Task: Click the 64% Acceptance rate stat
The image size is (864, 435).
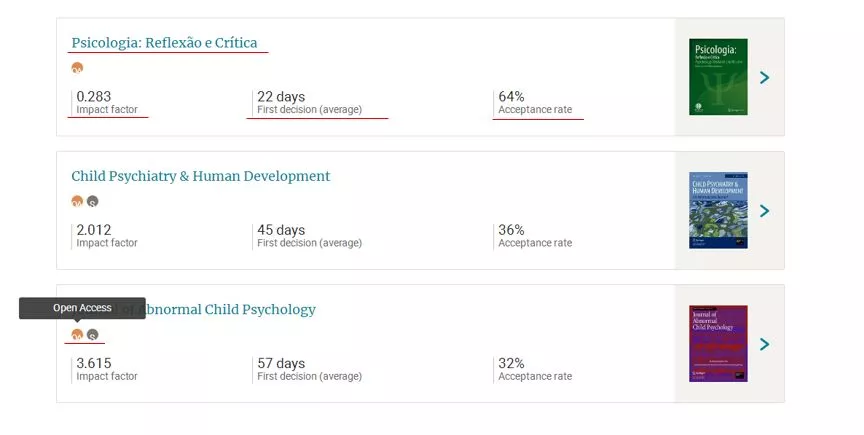Action: pos(511,97)
